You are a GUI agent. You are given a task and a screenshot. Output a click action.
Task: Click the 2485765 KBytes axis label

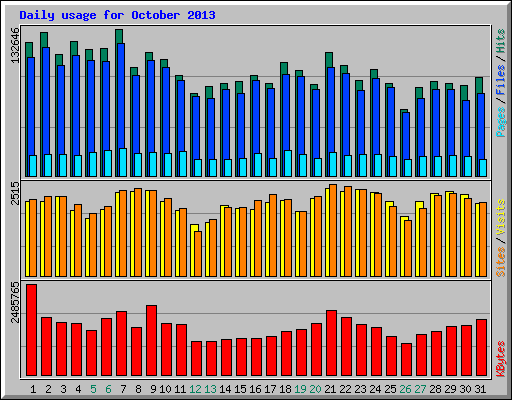pos(15,303)
